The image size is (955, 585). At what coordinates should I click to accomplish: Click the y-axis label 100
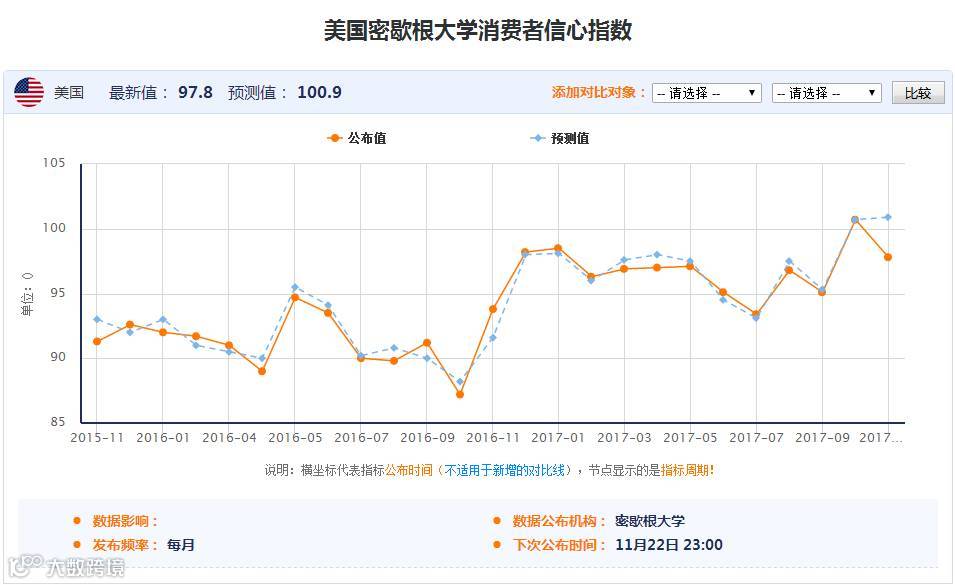[x=54, y=228]
